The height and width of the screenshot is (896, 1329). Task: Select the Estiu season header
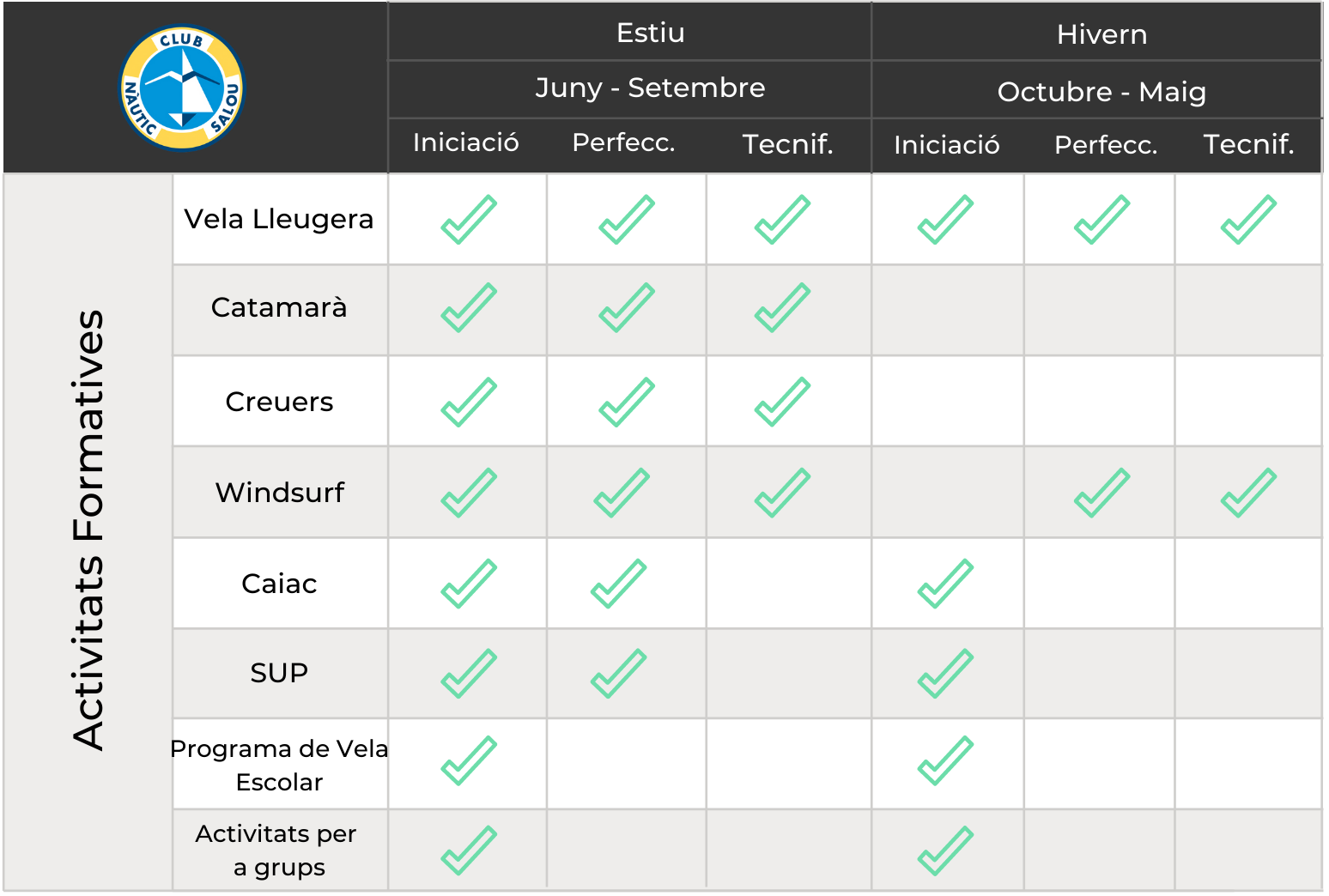click(651, 33)
